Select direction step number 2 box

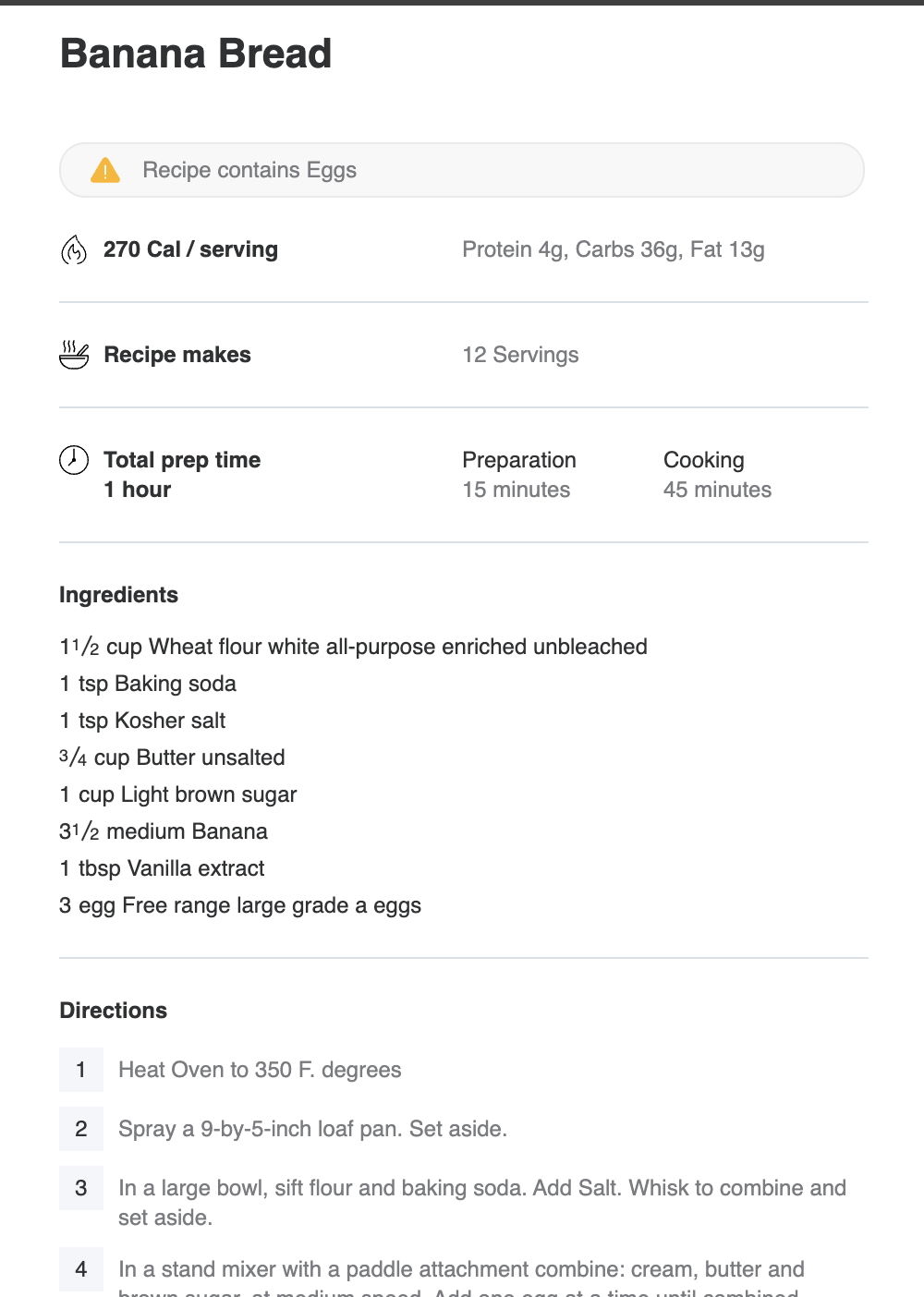click(81, 1129)
